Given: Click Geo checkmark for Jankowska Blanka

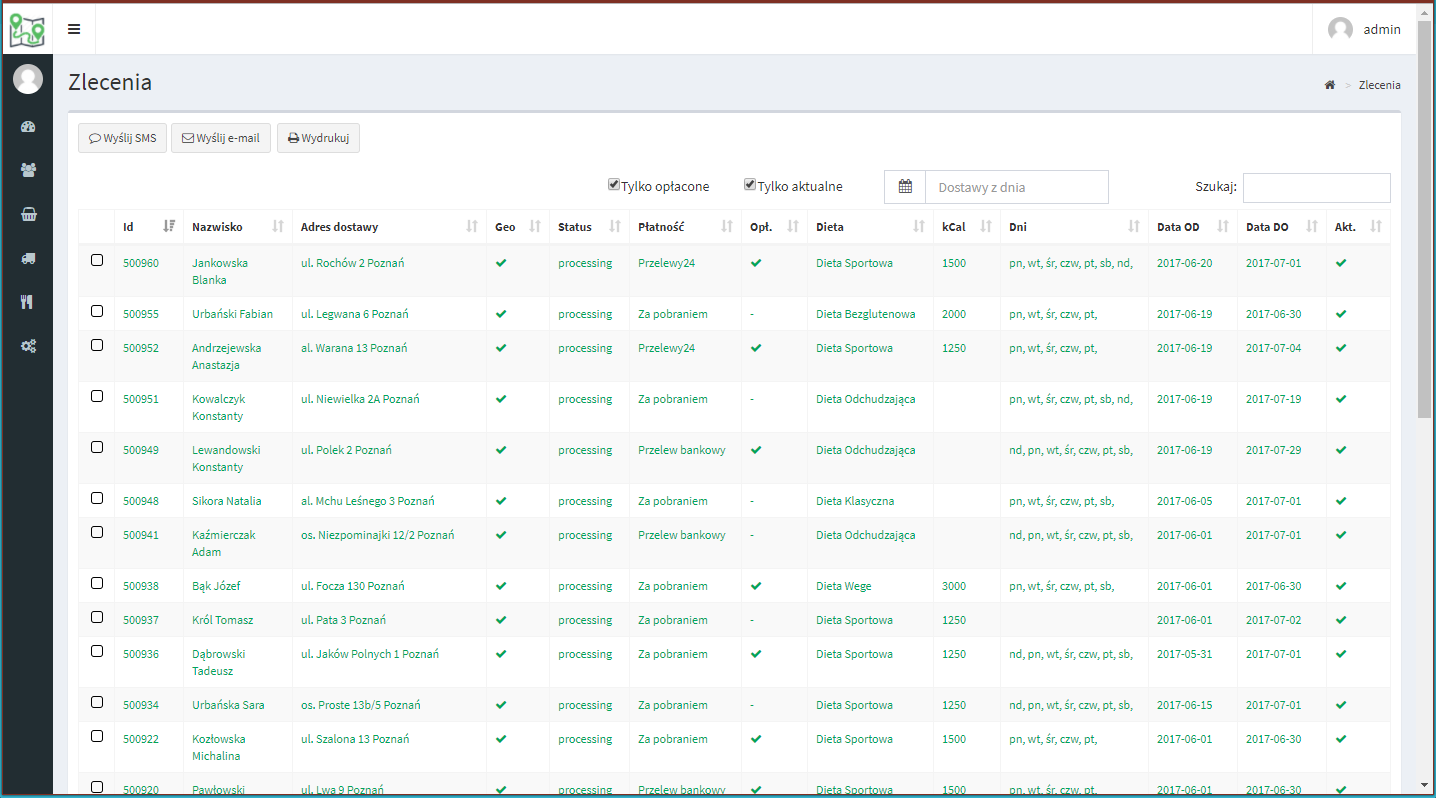Looking at the screenshot, I should click(501, 263).
